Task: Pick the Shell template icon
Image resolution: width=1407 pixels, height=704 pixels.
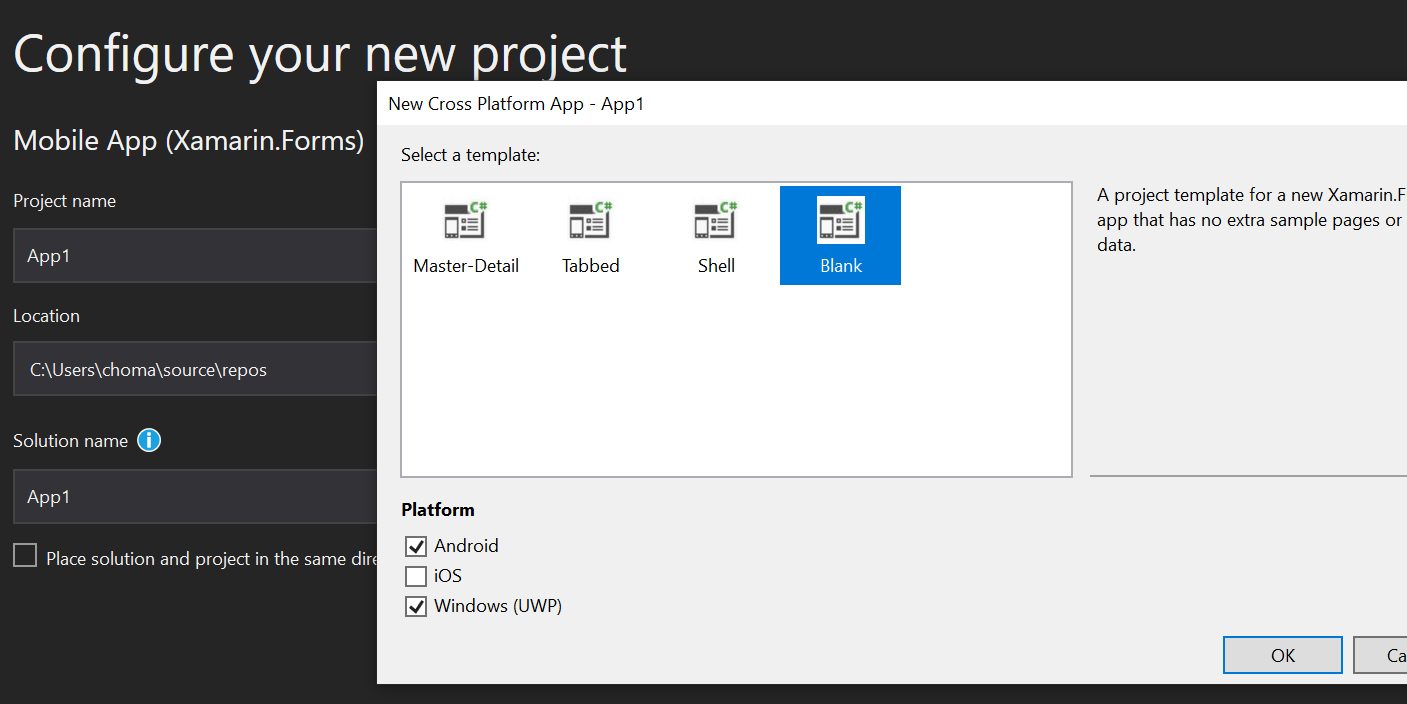Action: click(716, 220)
